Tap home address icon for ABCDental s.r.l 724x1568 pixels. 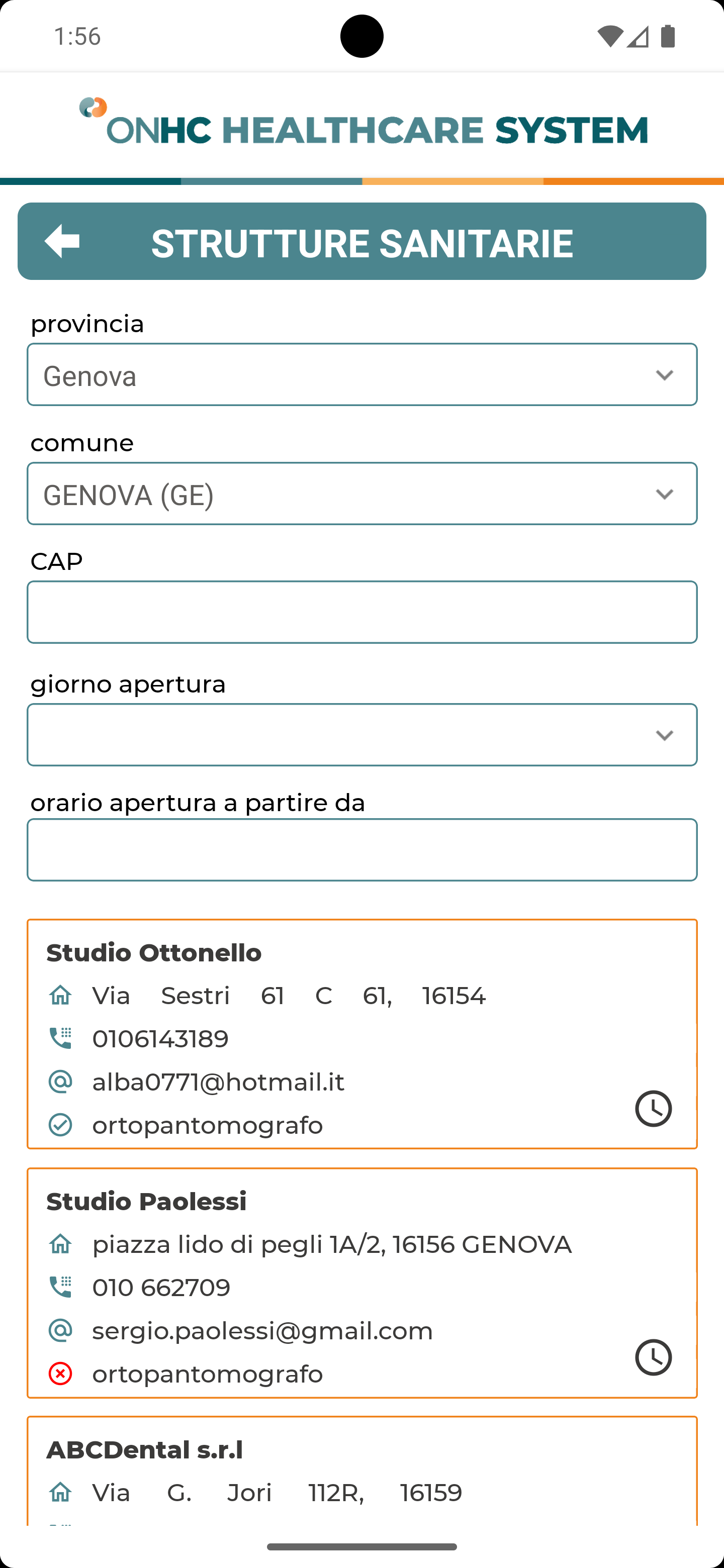point(60,1493)
